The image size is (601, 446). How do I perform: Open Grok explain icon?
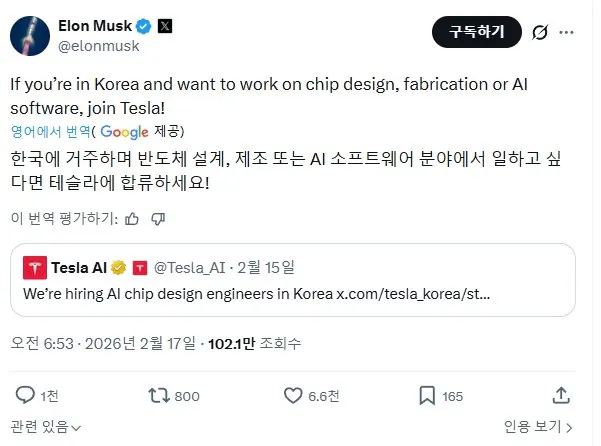coord(539,33)
